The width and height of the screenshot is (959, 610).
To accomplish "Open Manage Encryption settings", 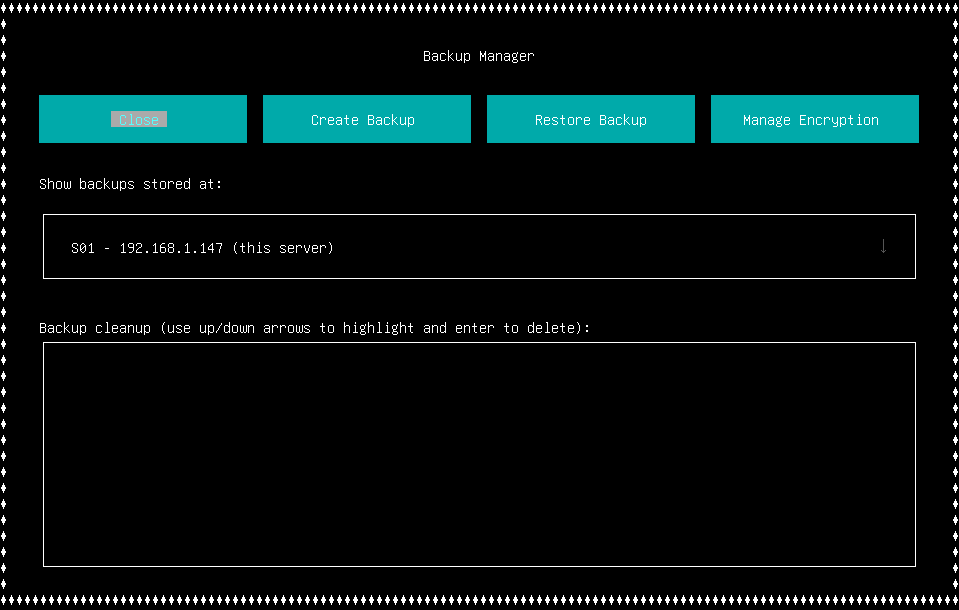I will (x=814, y=119).
